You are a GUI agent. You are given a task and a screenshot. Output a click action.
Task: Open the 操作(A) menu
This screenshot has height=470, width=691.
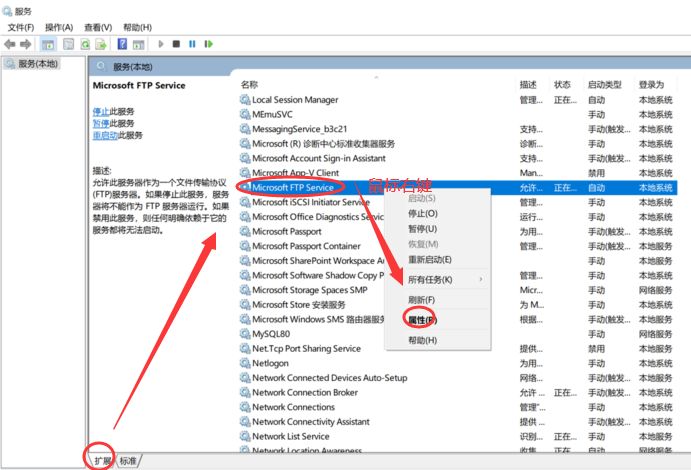click(x=59, y=27)
